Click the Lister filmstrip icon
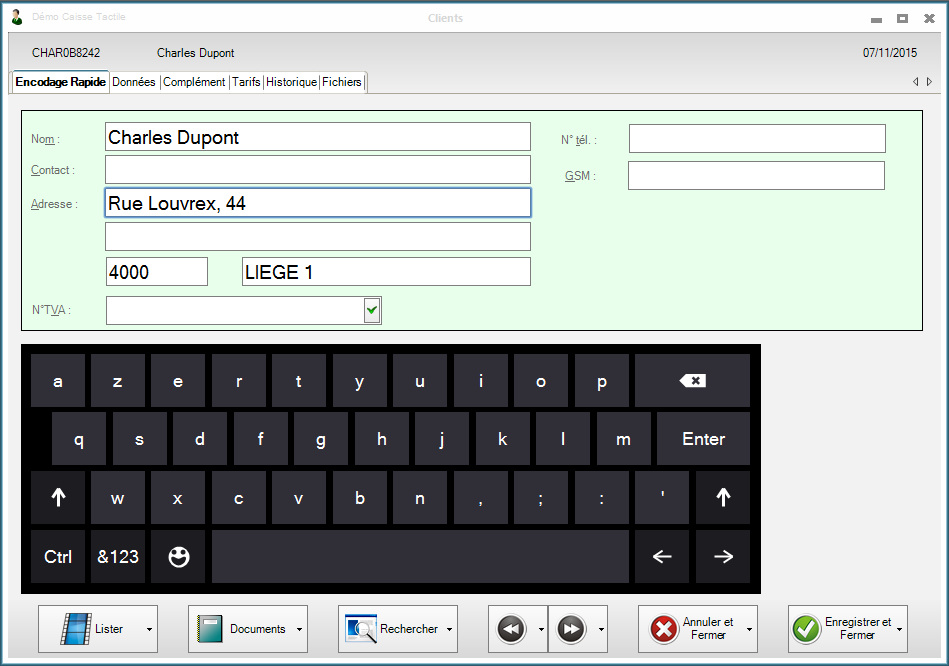The image size is (949, 666). tap(75, 629)
